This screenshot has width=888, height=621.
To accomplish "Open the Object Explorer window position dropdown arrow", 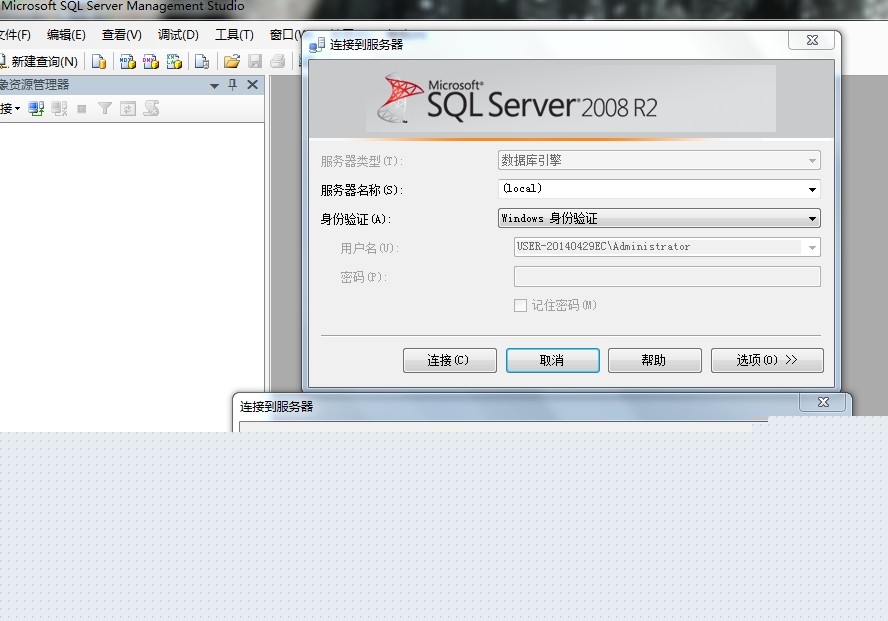I will coord(214,86).
